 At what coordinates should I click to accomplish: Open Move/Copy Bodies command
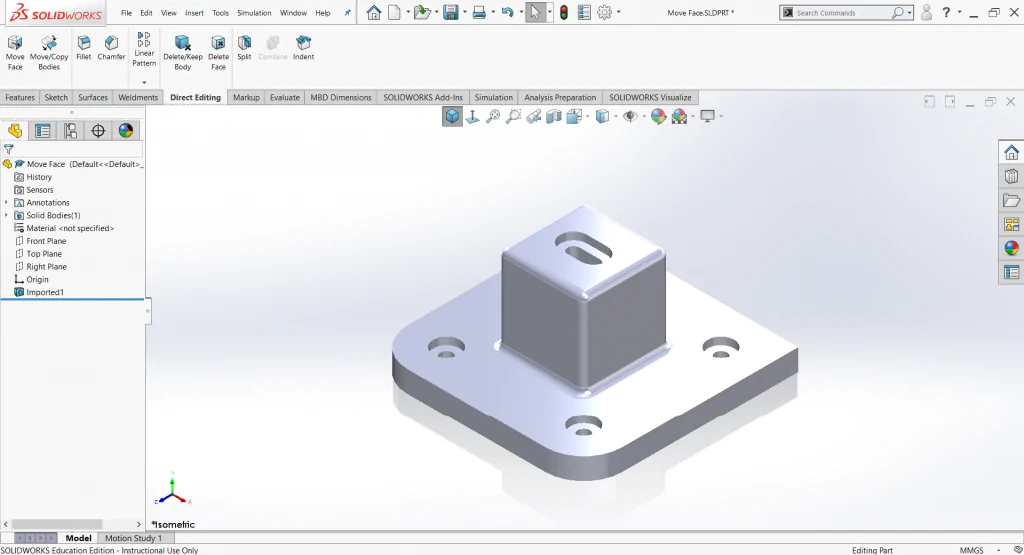click(x=49, y=54)
